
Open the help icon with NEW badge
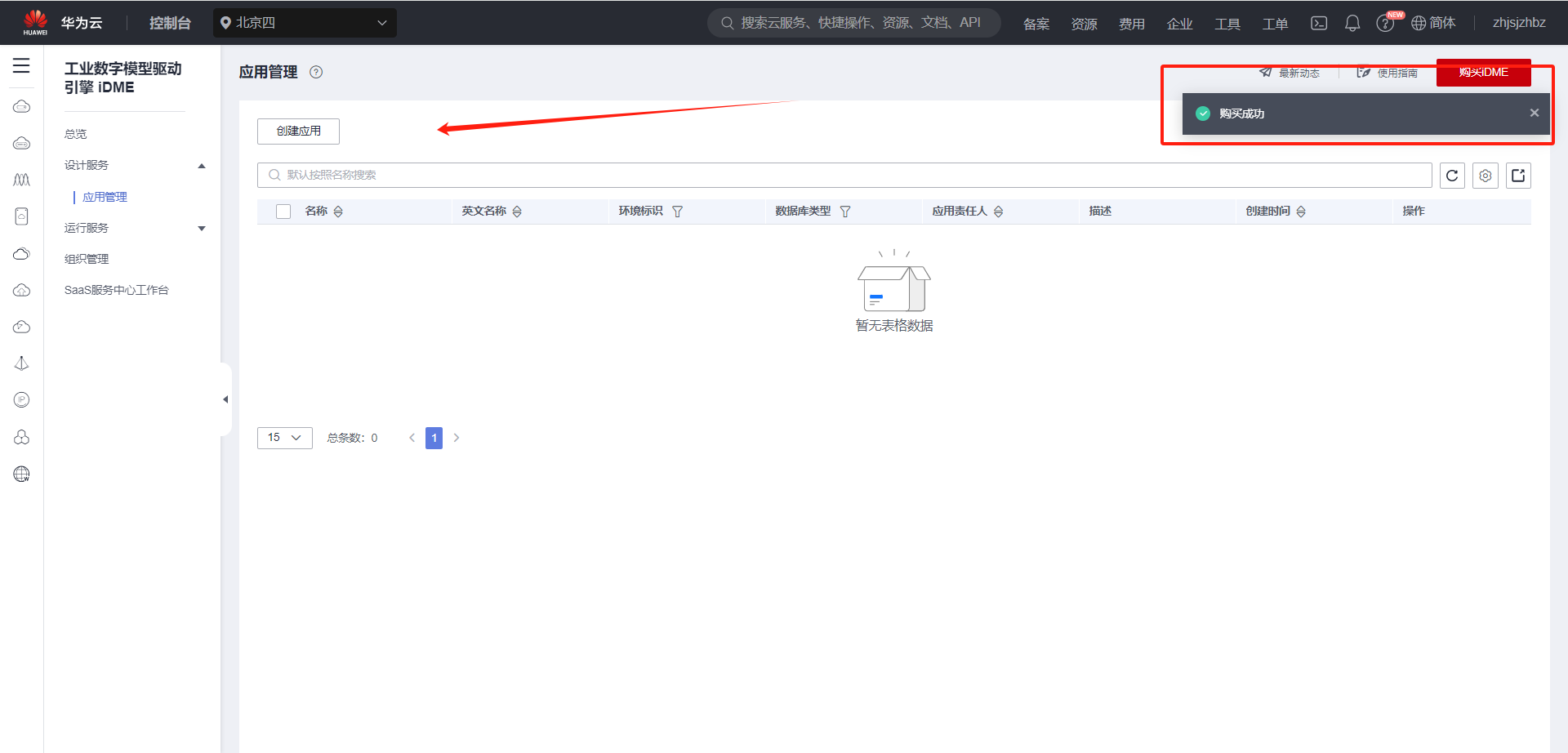click(1385, 23)
